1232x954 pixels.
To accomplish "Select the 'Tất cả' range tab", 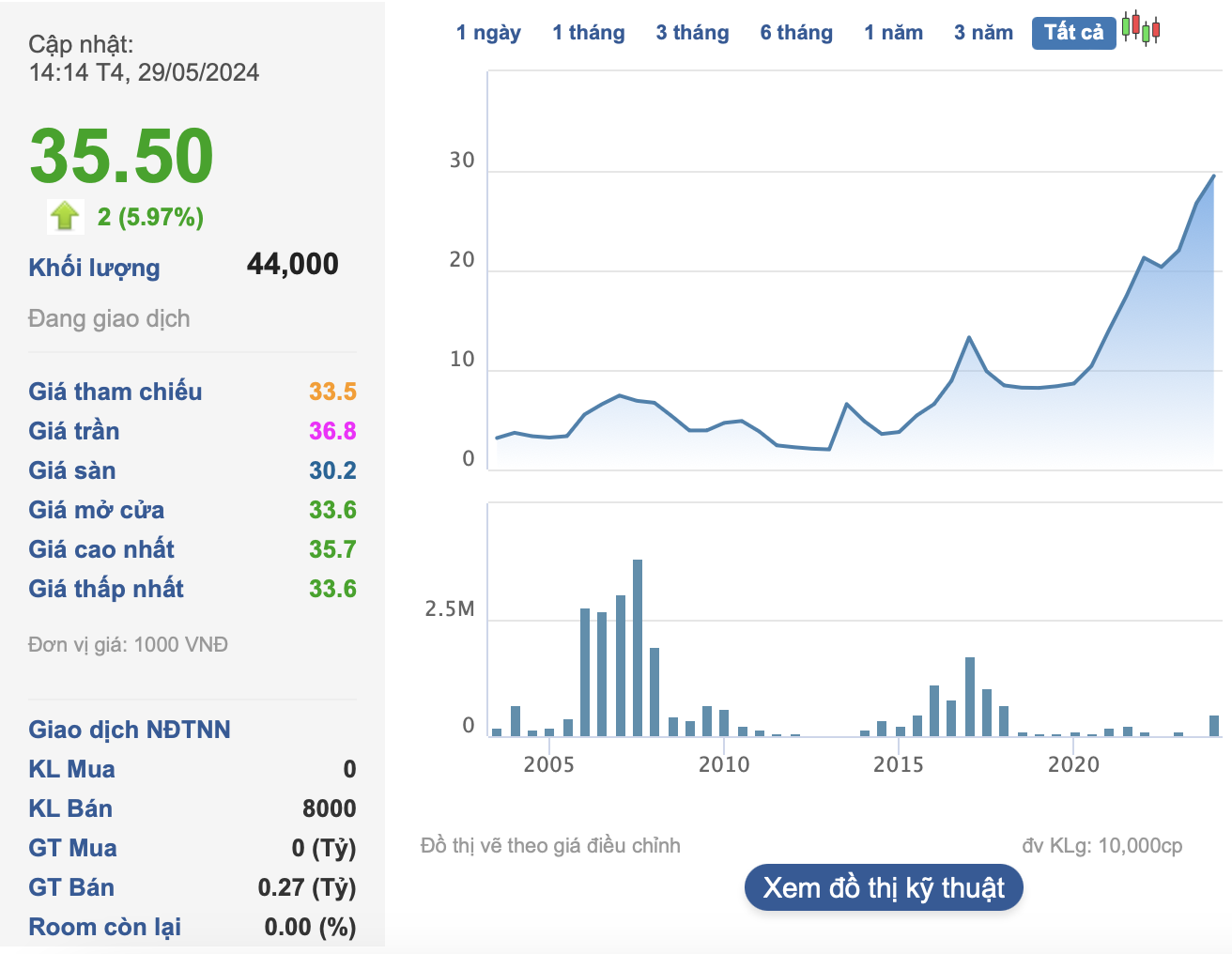I will pos(1074,33).
